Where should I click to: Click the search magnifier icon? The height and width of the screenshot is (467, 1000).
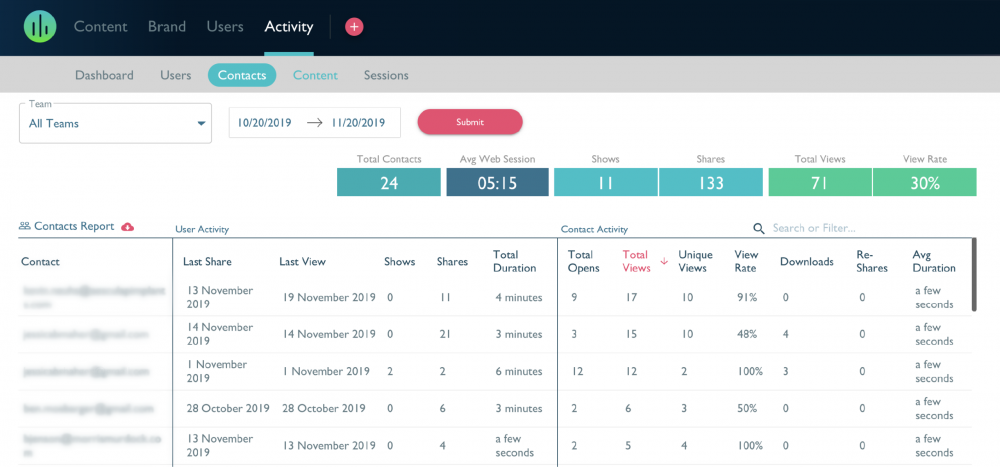(759, 228)
